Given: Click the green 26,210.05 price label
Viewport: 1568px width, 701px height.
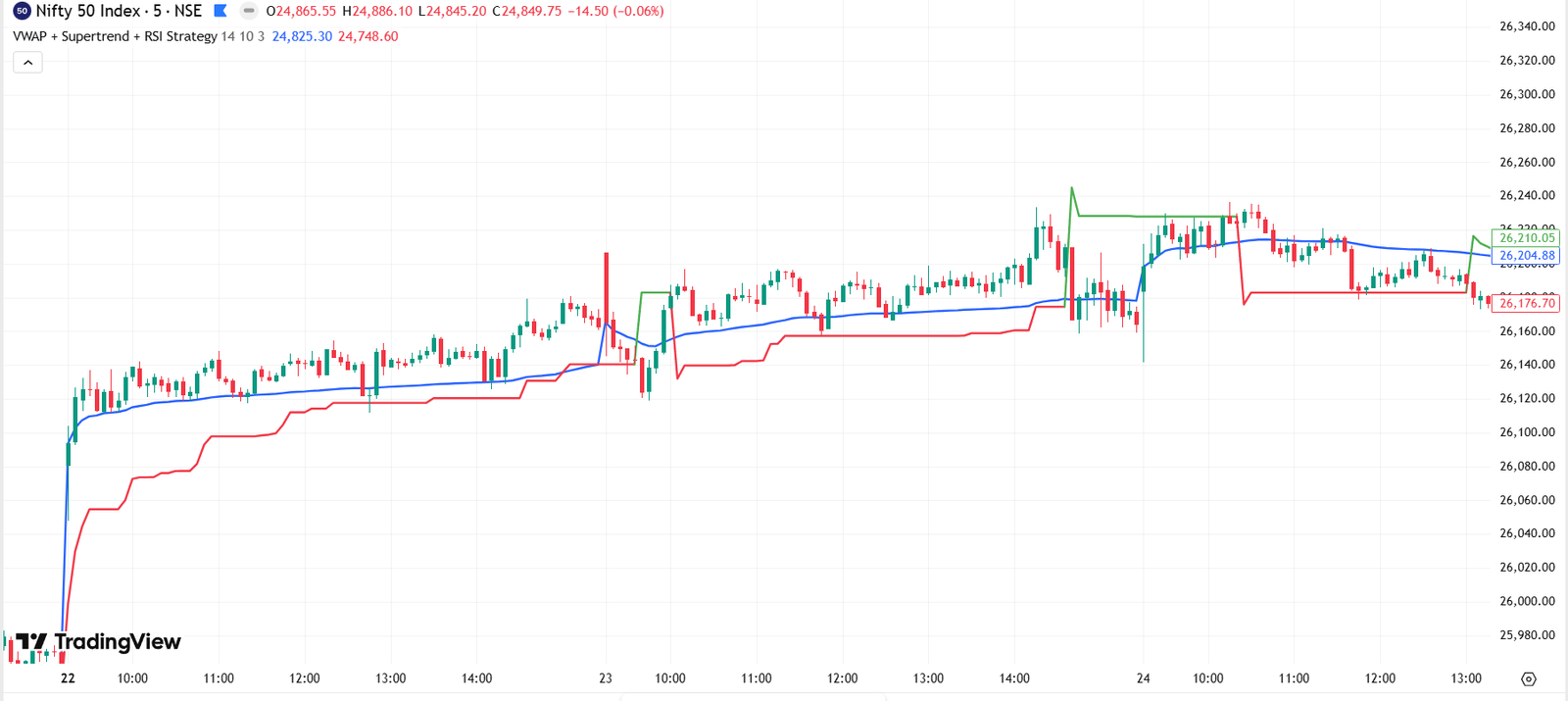Looking at the screenshot, I should pyautogui.click(x=1526, y=238).
